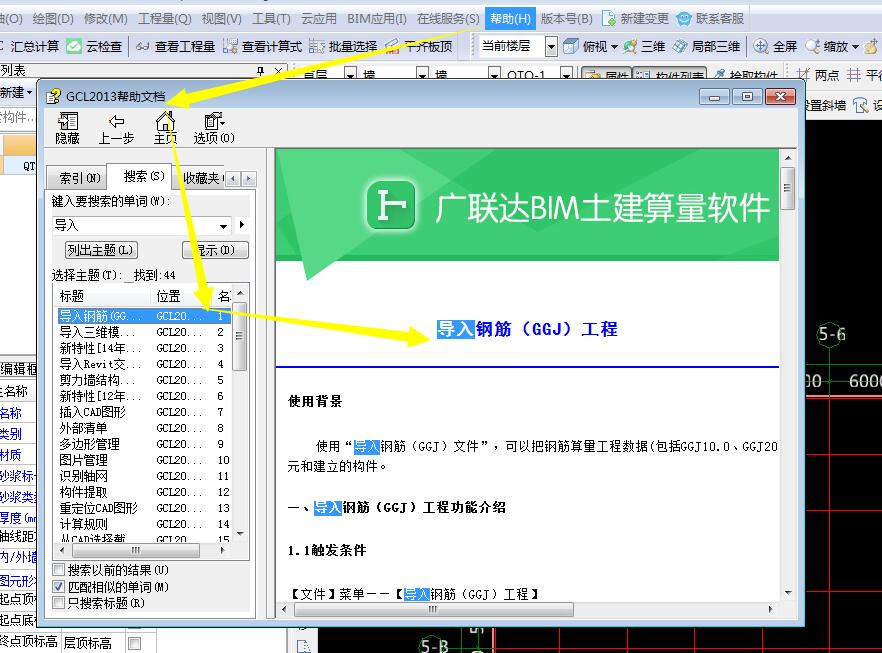Click help content vertical scrollbar thumb
882x653 pixels.
(x=788, y=188)
